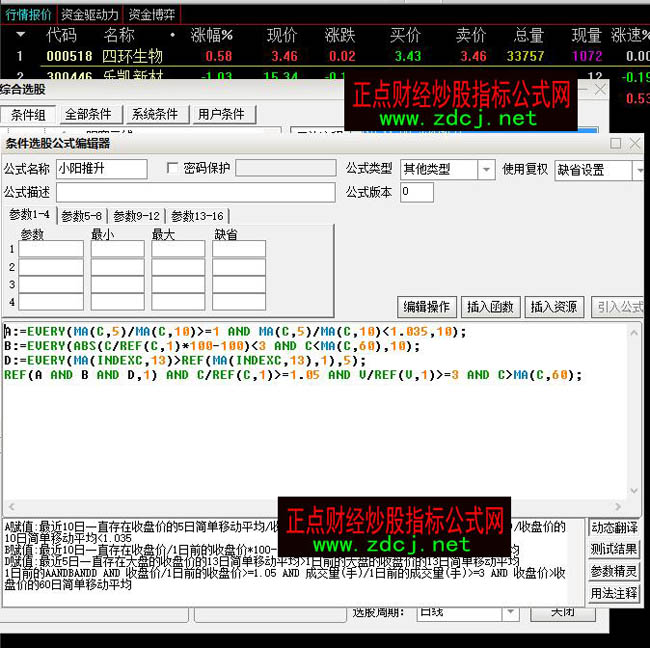Close the 条件选股公式编辑器 dialog
This screenshot has height=648, width=650.
pos(636,144)
